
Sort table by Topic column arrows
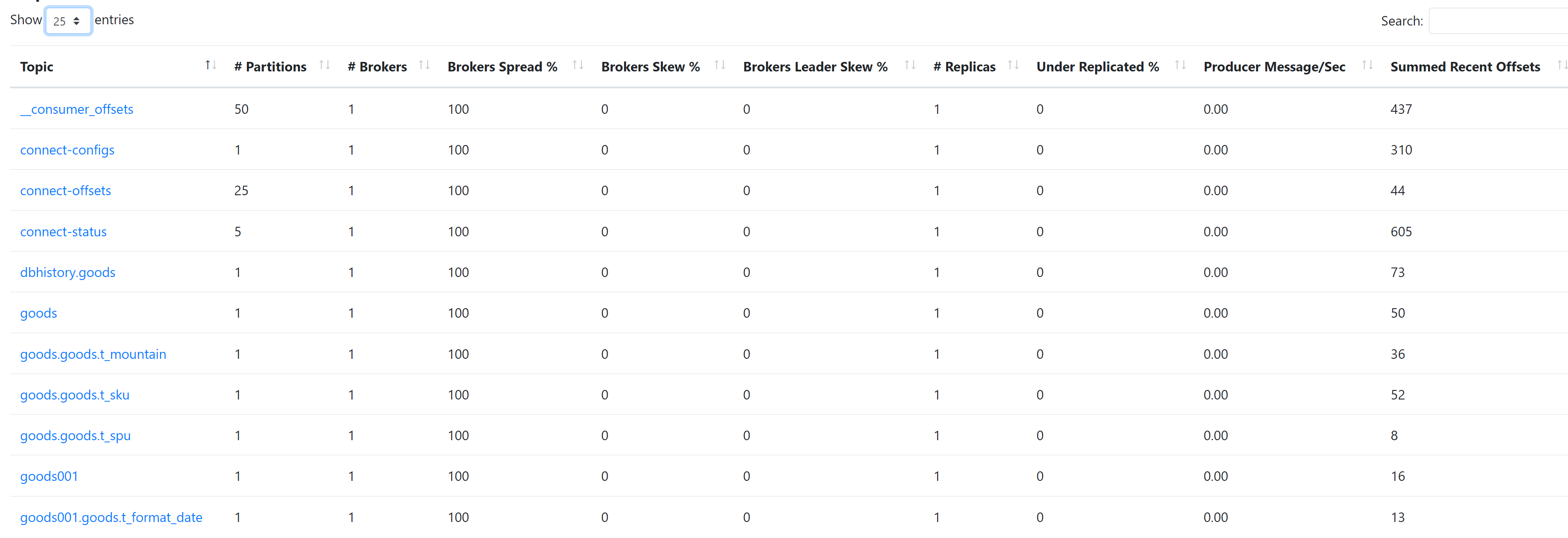click(x=210, y=65)
